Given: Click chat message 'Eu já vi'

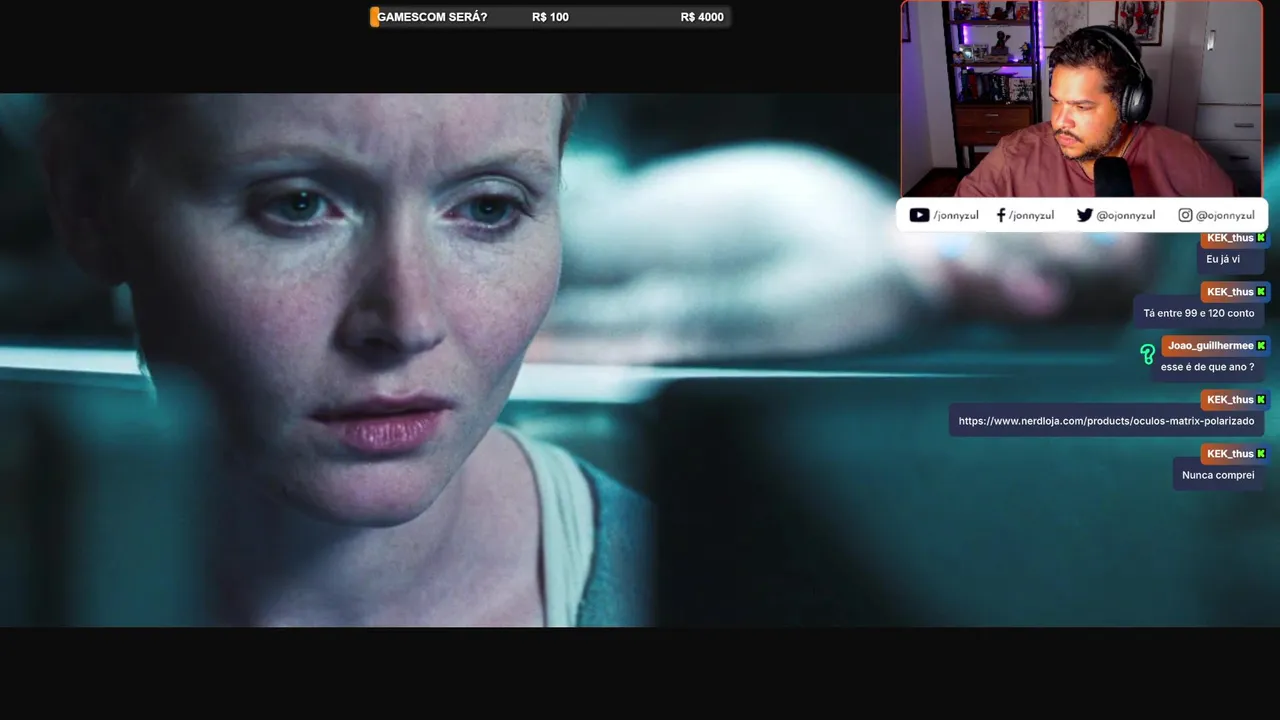Looking at the screenshot, I should tap(1223, 259).
